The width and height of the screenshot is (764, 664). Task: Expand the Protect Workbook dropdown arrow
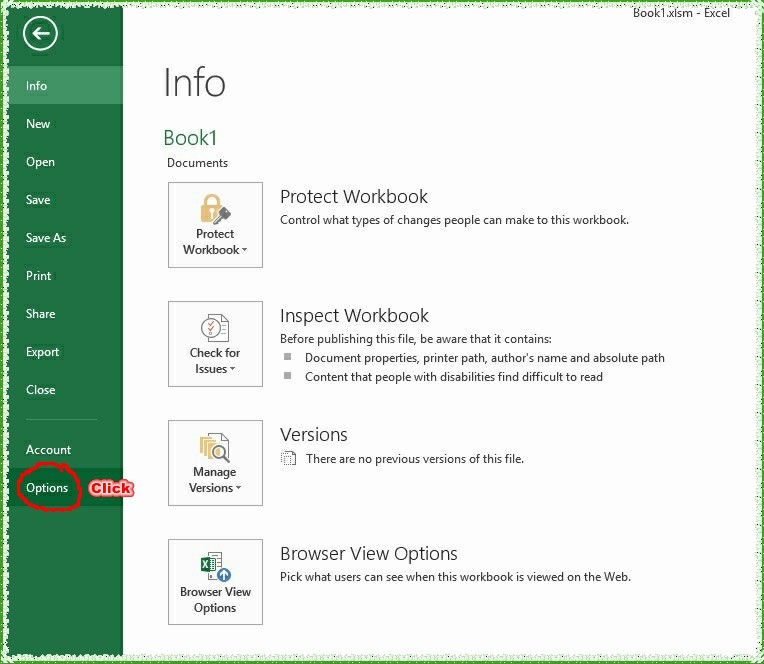point(245,249)
